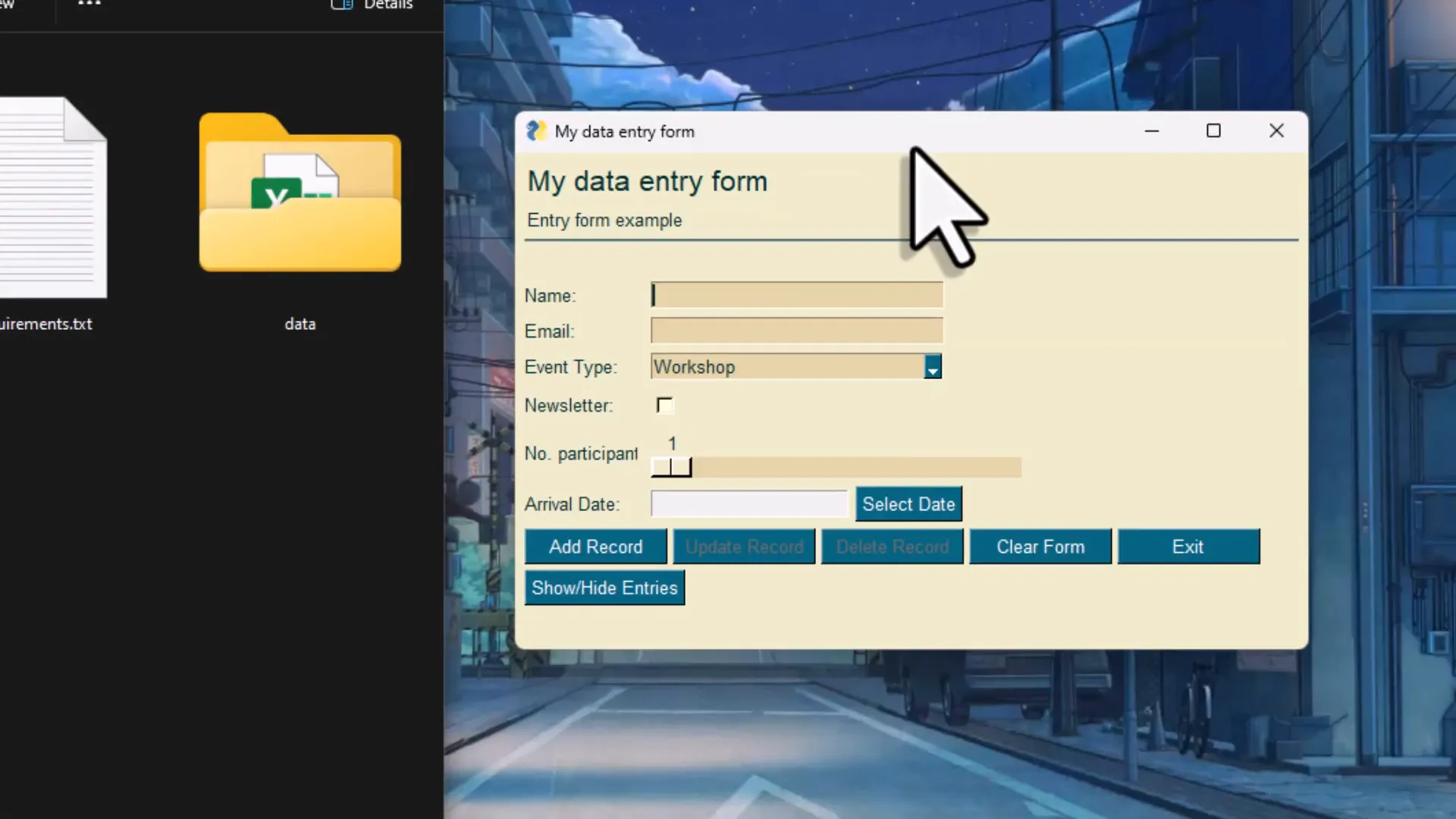Viewport: 1456px width, 819px height.
Task: Expand Event Type to change from Workshop
Action: [x=932, y=366]
